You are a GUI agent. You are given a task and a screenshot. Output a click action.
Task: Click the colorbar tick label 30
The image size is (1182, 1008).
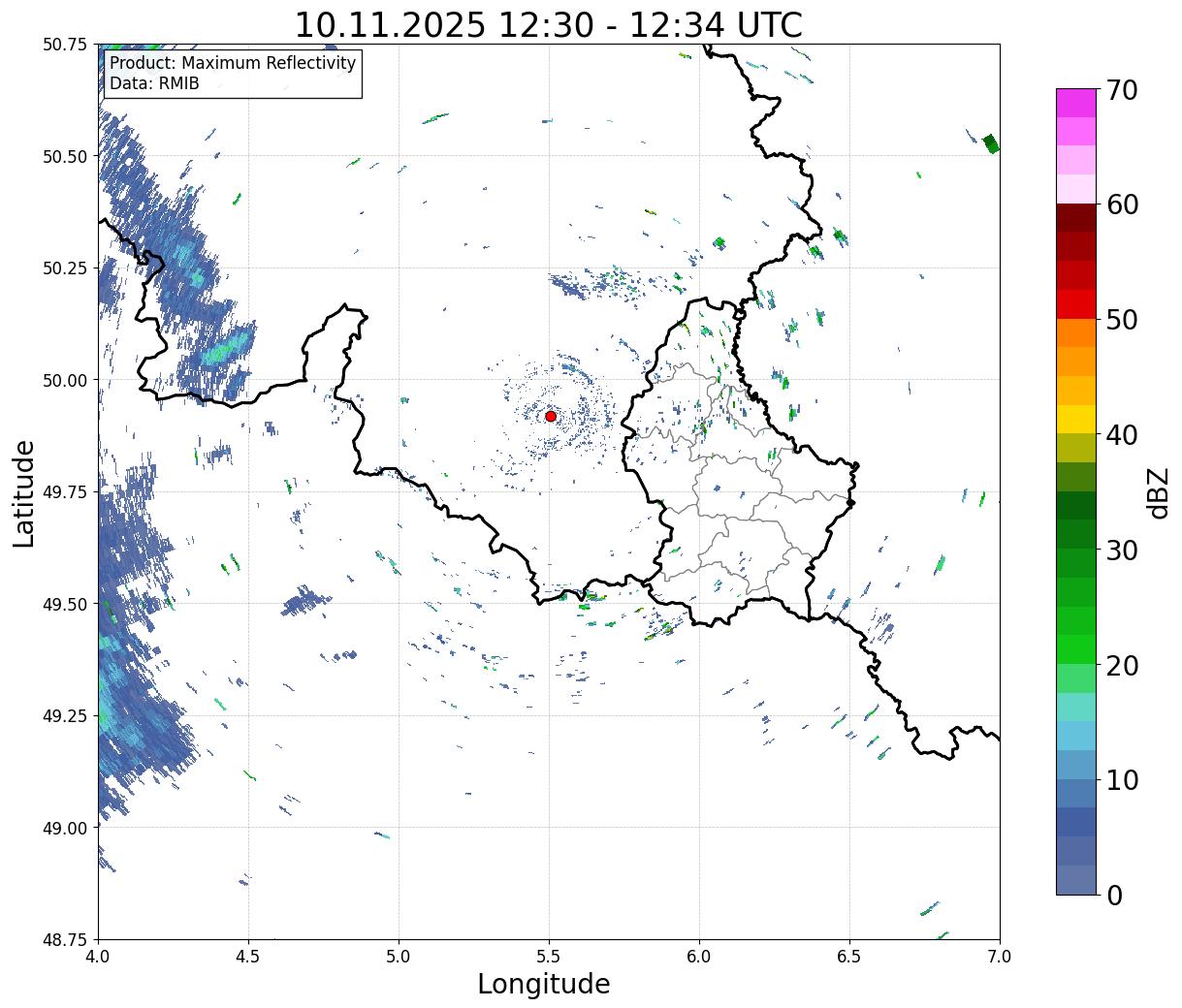coord(1121,551)
